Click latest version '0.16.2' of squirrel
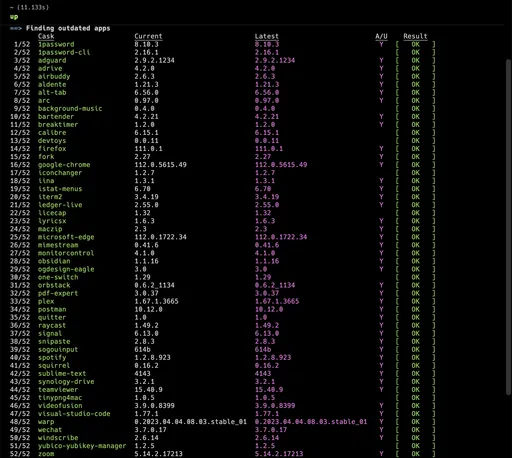512x458 pixels. (267, 365)
